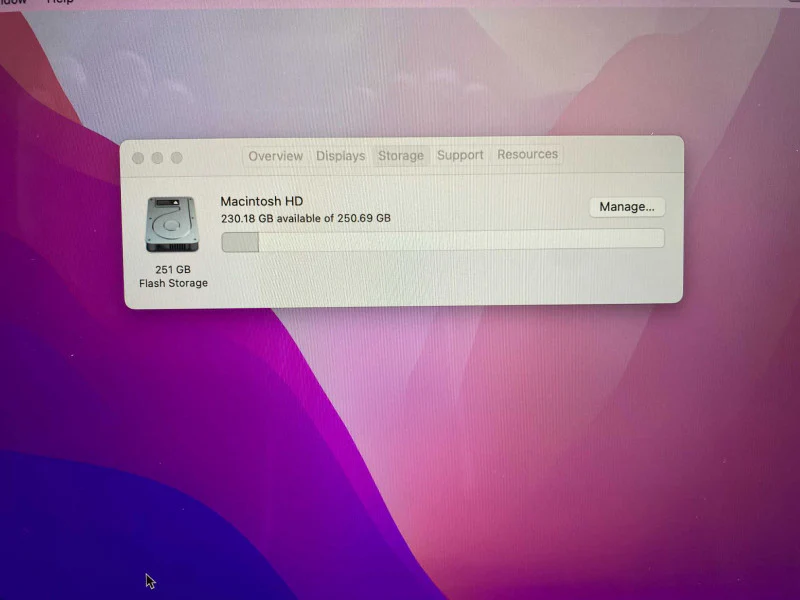Viewport: 800px width, 600px height.
Task: Click the 'Flash Storage' label
Action: pyautogui.click(x=173, y=283)
